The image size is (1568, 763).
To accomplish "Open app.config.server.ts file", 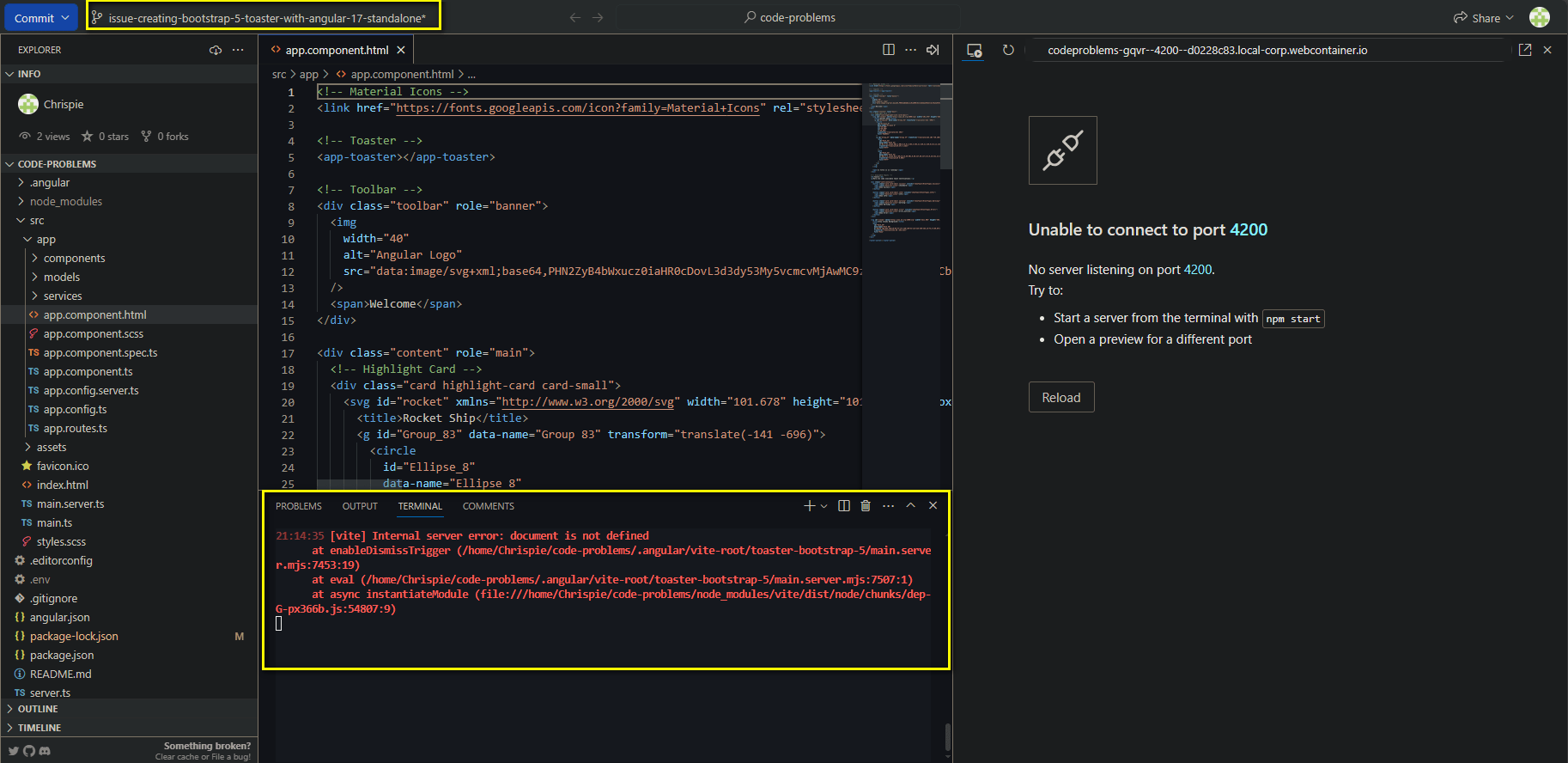I will (x=129, y=390).
